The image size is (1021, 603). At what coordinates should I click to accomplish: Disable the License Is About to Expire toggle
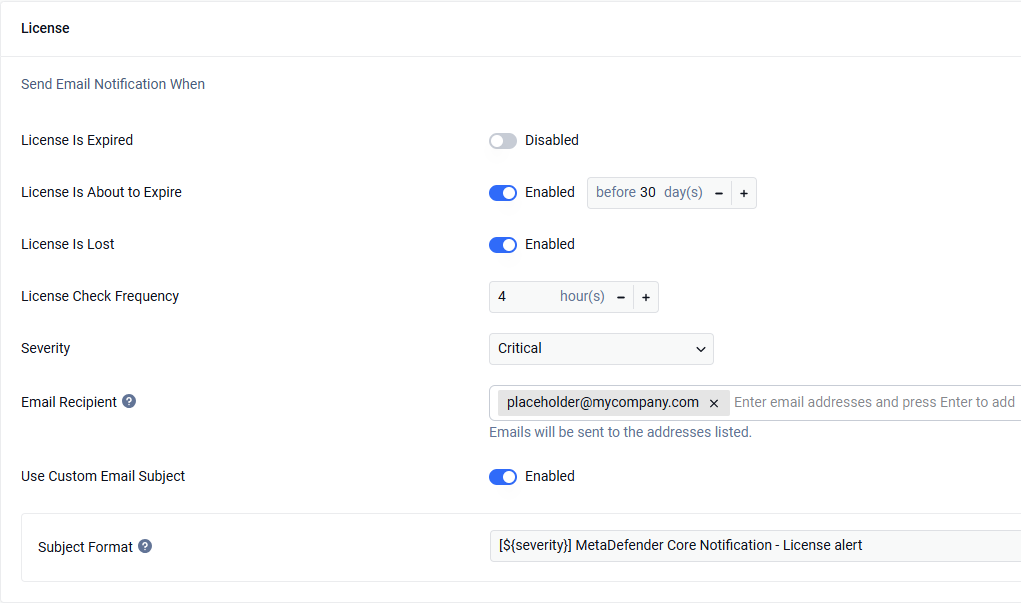click(x=503, y=193)
